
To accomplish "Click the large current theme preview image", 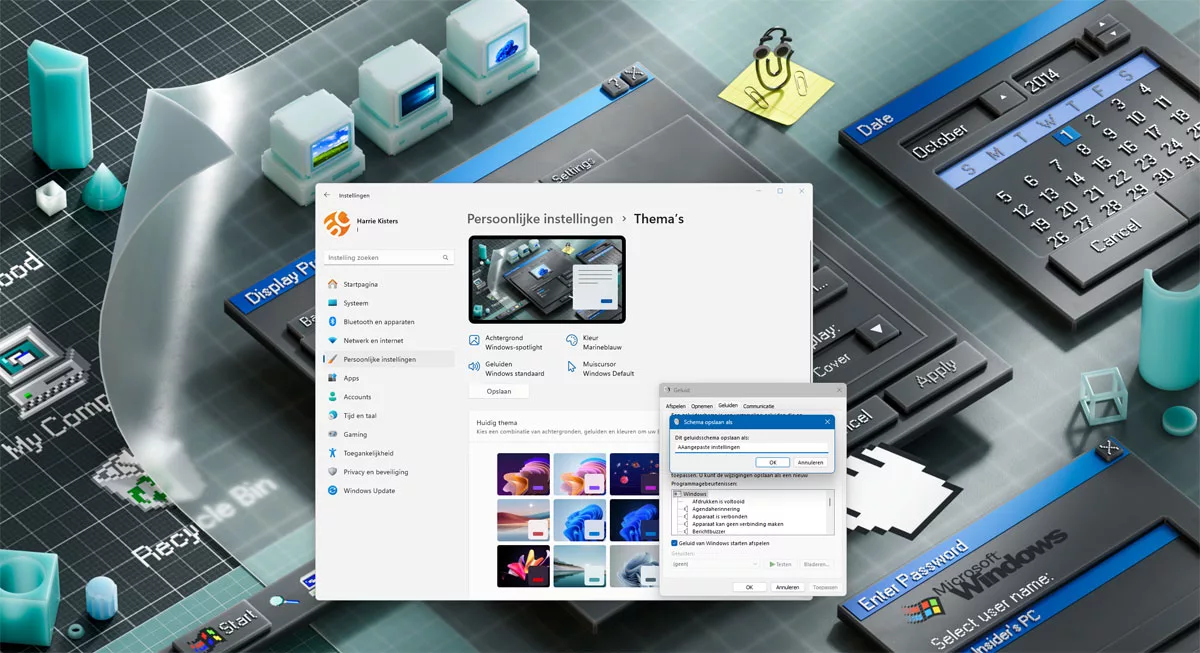I will click(x=547, y=279).
